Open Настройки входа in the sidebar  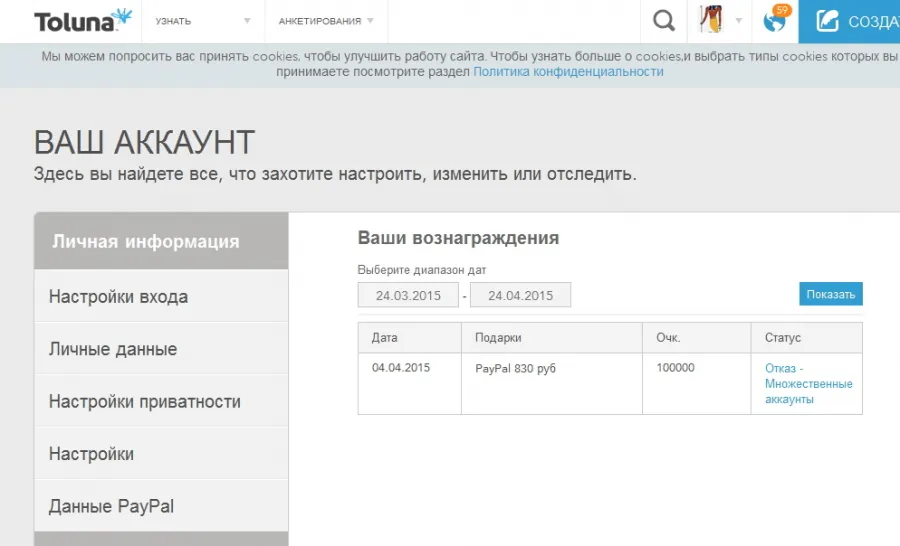tap(161, 296)
